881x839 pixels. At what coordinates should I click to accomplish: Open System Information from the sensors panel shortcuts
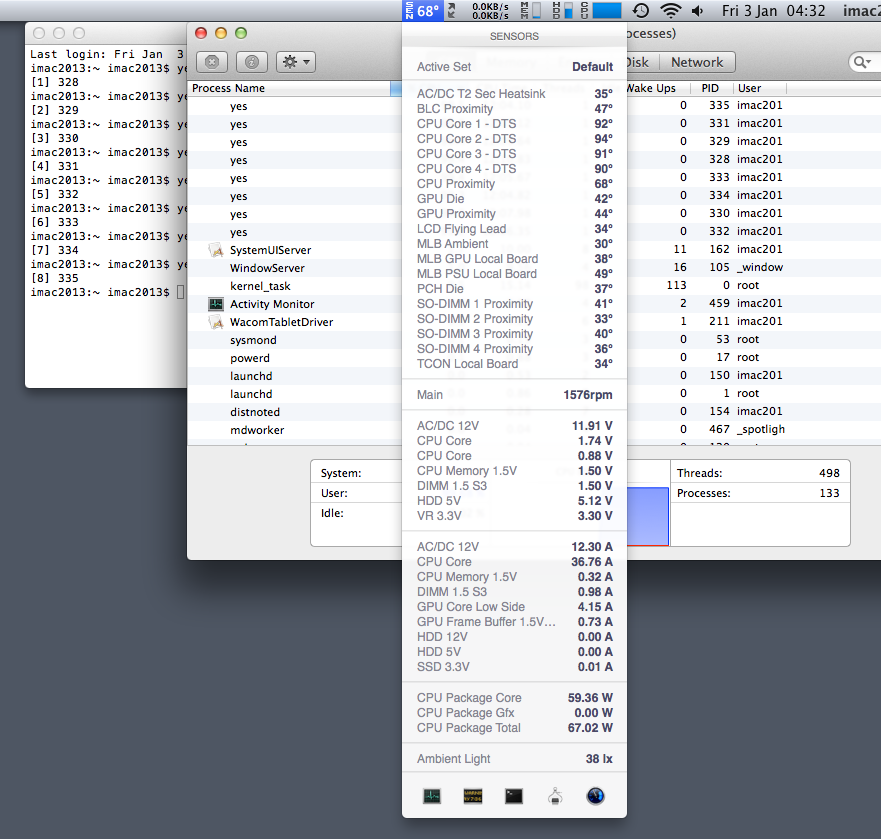click(x=555, y=796)
